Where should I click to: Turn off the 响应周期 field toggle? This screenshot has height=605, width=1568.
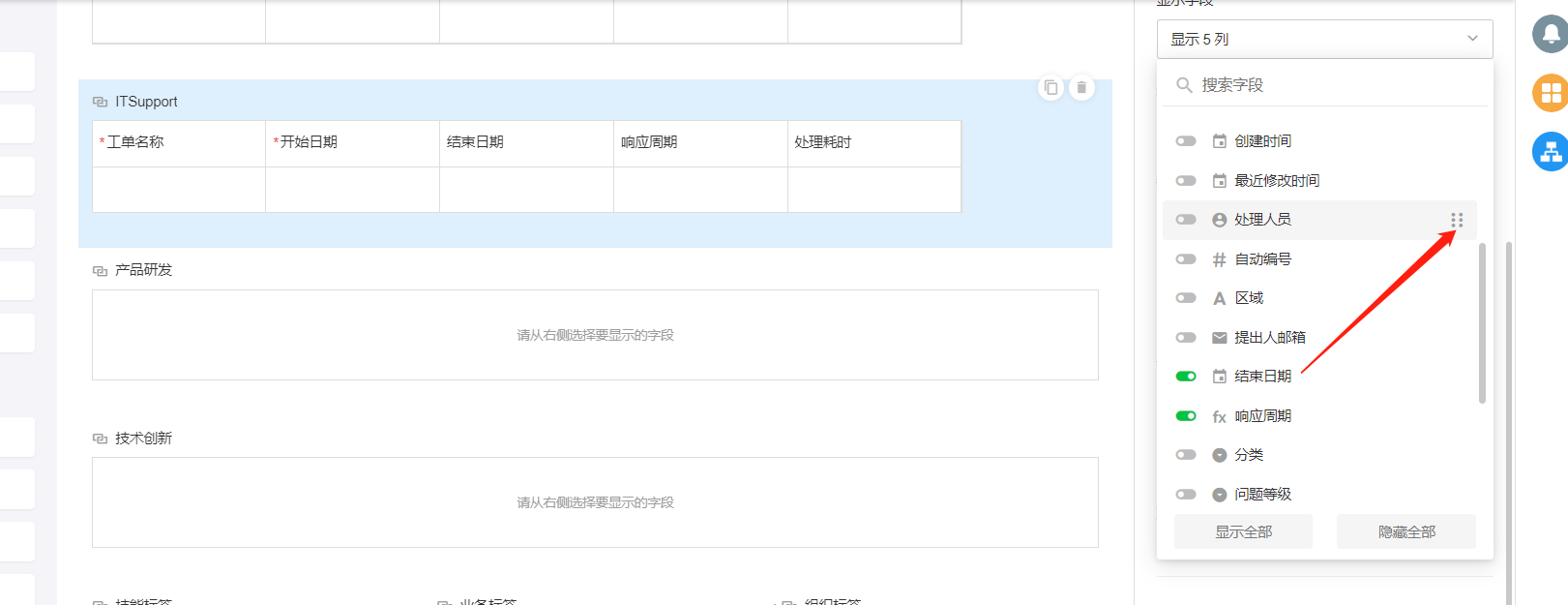tap(1186, 416)
